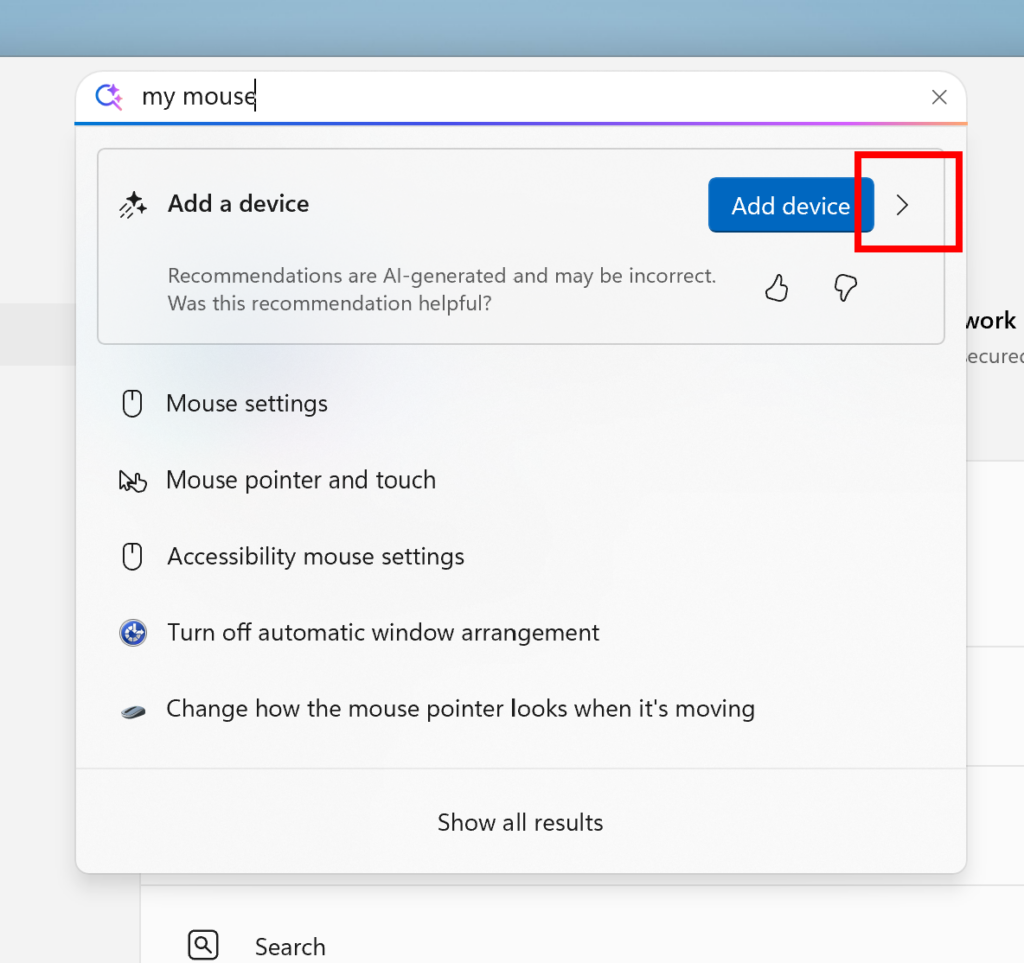Image resolution: width=1024 pixels, height=963 pixels.
Task: Select the Mouse settings result entry
Action: click(x=246, y=403)
